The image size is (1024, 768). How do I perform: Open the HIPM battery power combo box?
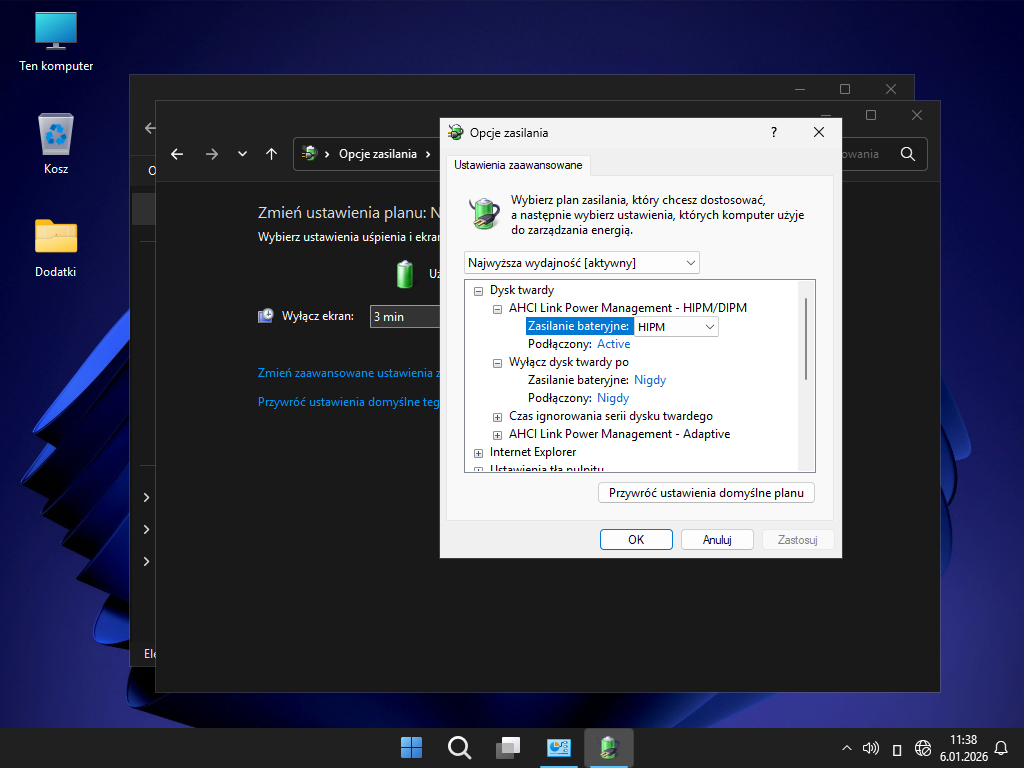coord(676,326)
